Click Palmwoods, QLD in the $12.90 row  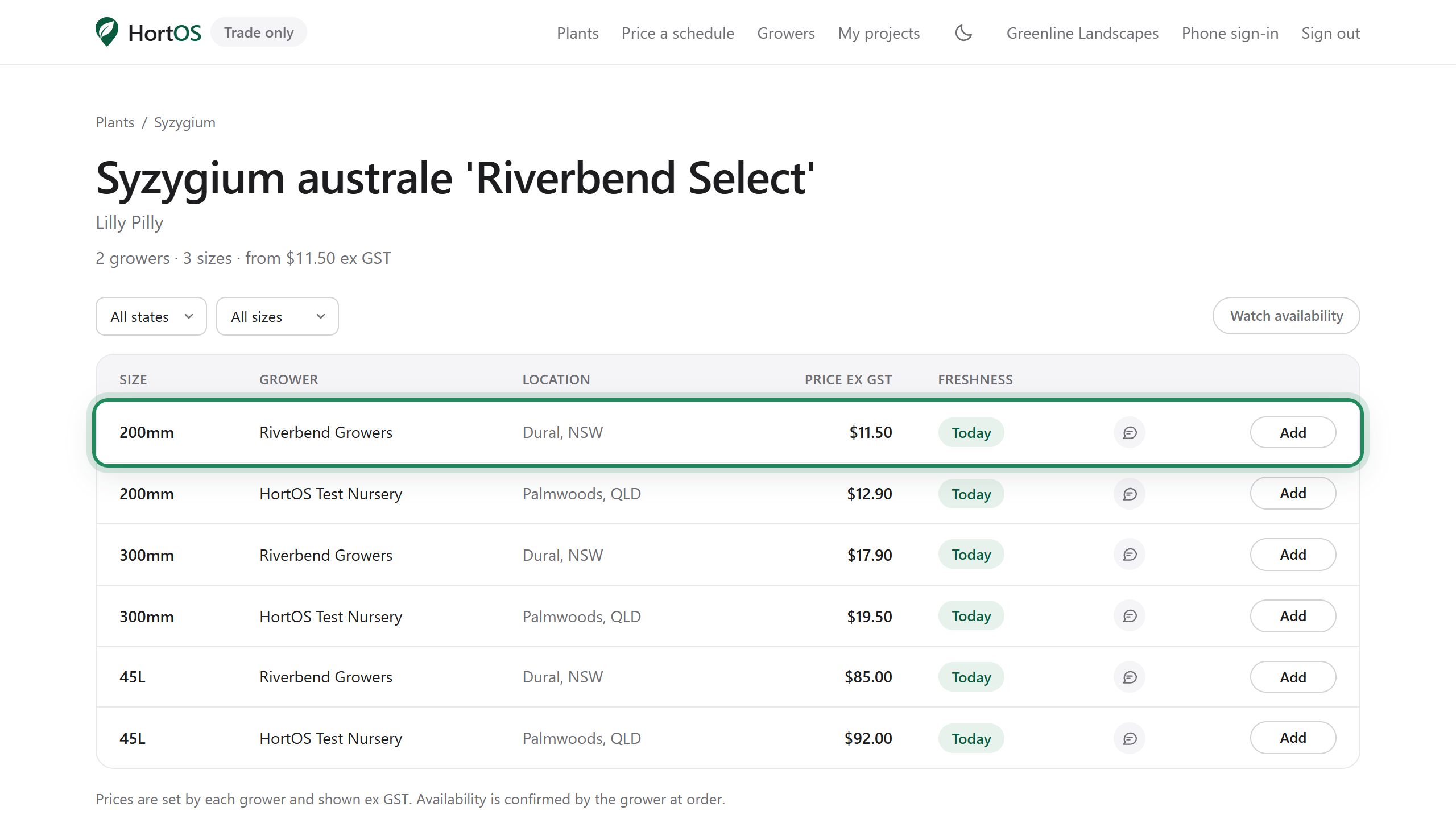click(581, 494)
